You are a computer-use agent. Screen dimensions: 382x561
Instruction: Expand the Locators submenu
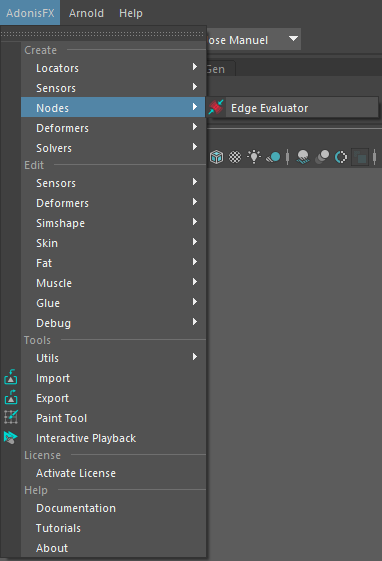coord(113,68)
